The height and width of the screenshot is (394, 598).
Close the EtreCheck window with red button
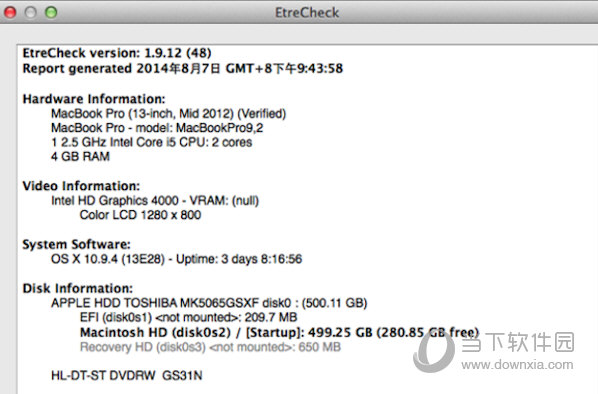click(x=10, y=13)
